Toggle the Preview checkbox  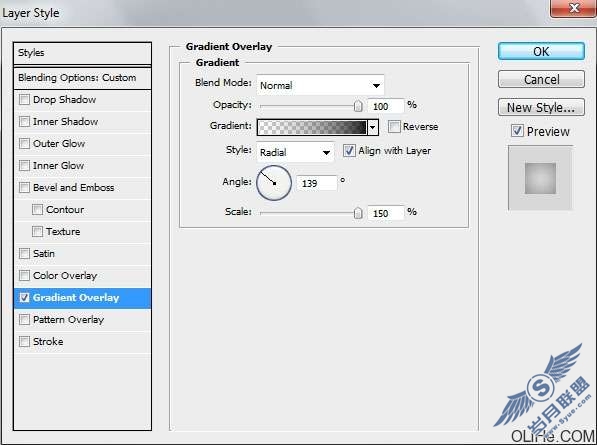(517, 131)
